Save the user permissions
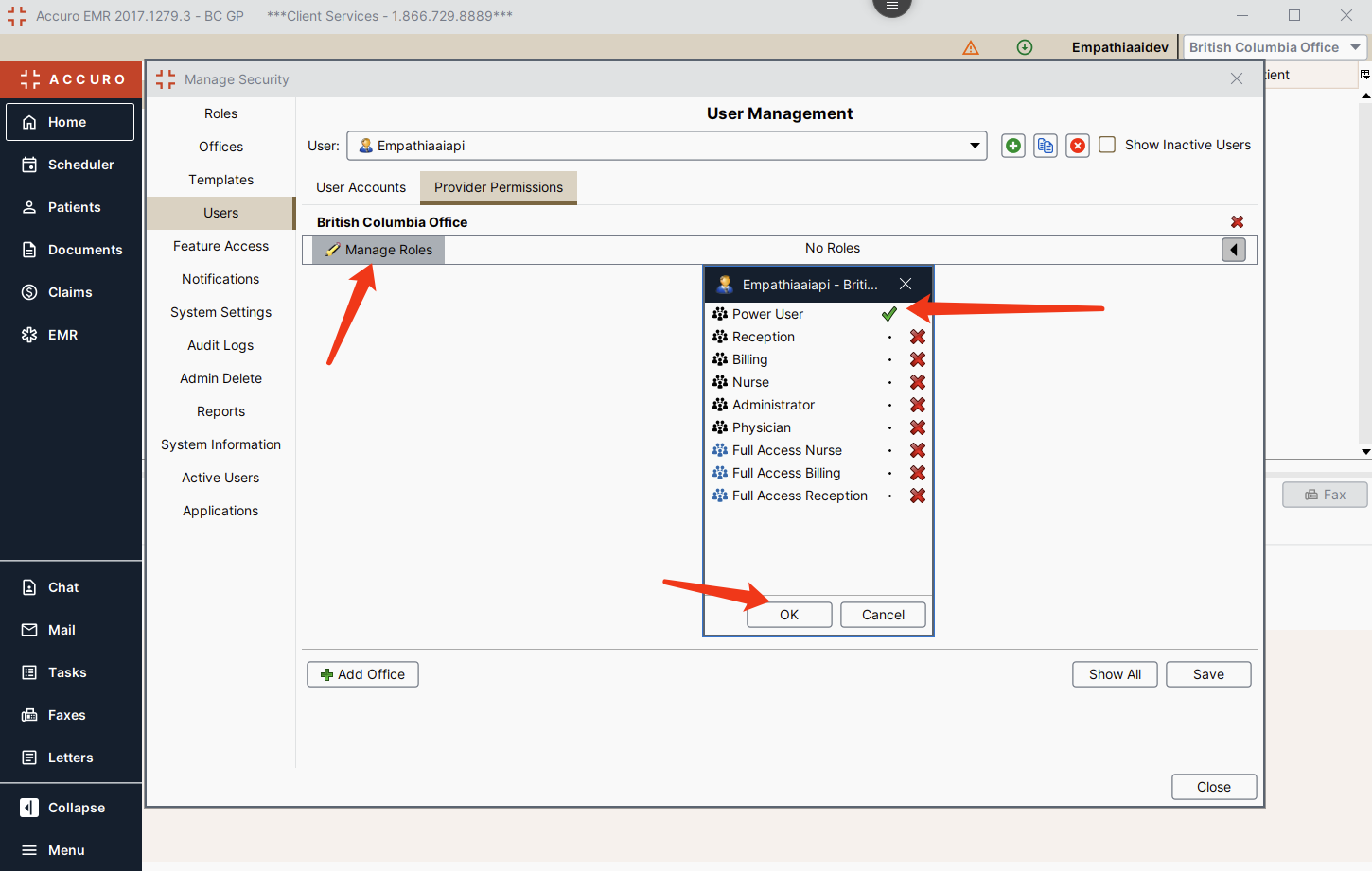Viewport: 1372px width, 871px height. 1208,674
